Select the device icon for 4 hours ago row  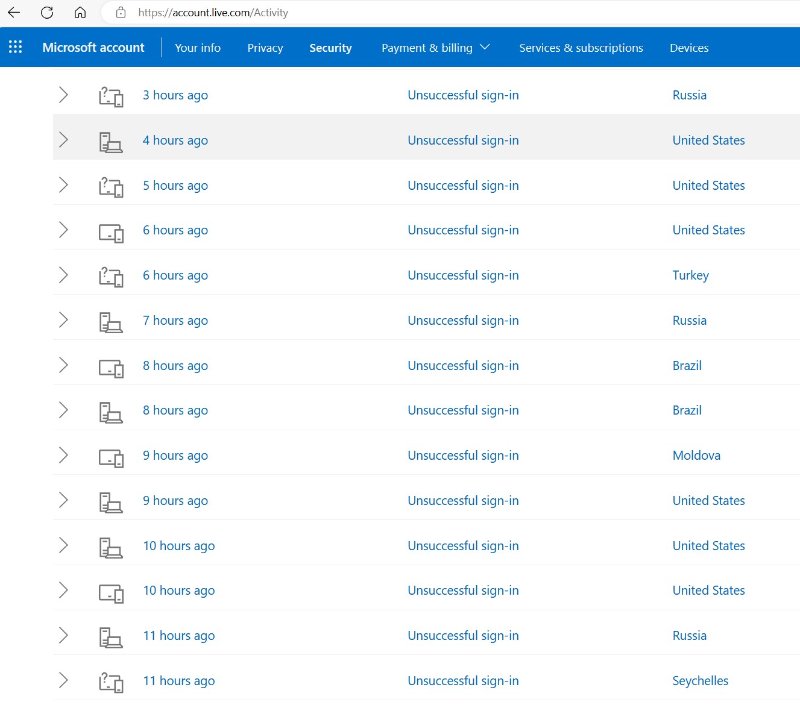[111, 141]
